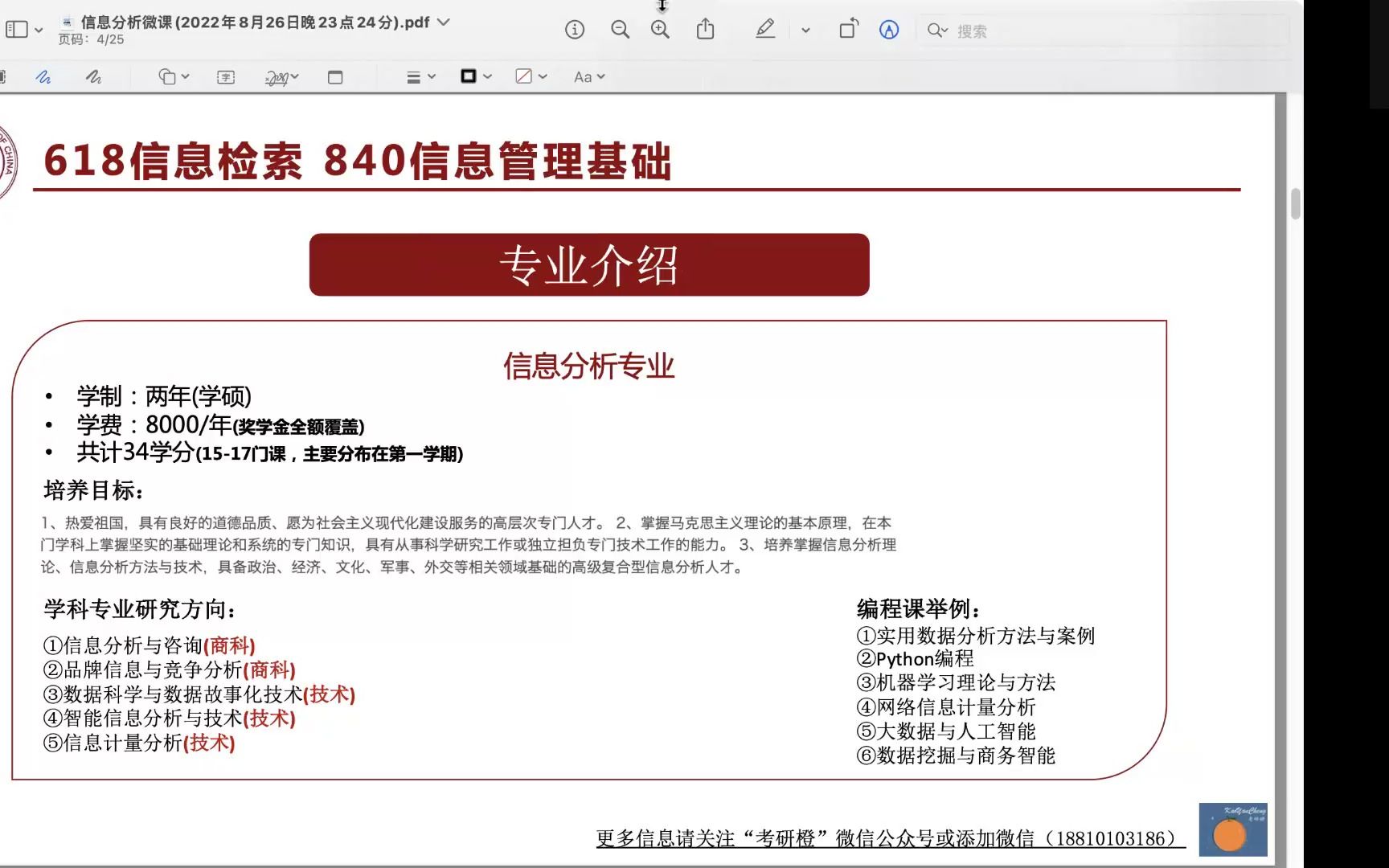Show document info with the Inspector icon
Image resolution: width=1389 pixels, height=868 pixels.
[x=574, y=28]
